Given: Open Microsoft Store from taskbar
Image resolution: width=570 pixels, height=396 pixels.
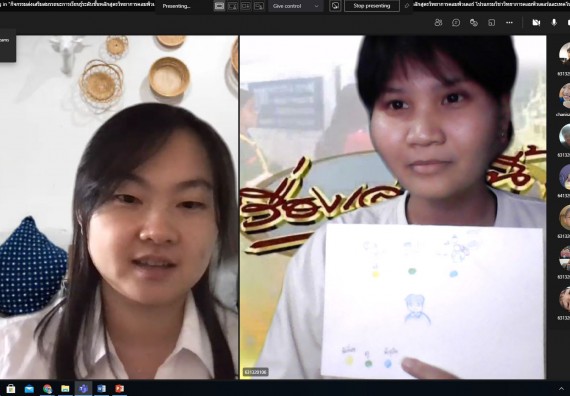Looking at the screenshot, I should pos(11,389).
